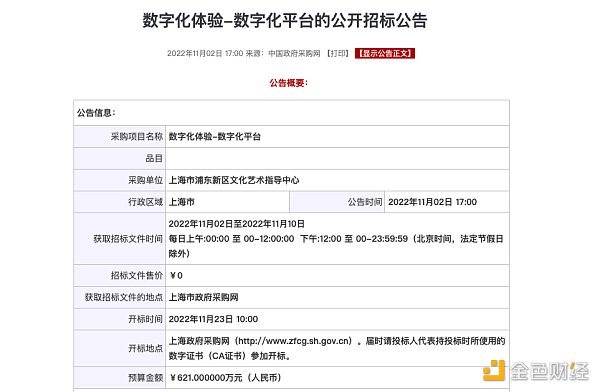Click the source text 中国政府采购网
This screenshot has height=392, width=600.
(x=294, y=53)
